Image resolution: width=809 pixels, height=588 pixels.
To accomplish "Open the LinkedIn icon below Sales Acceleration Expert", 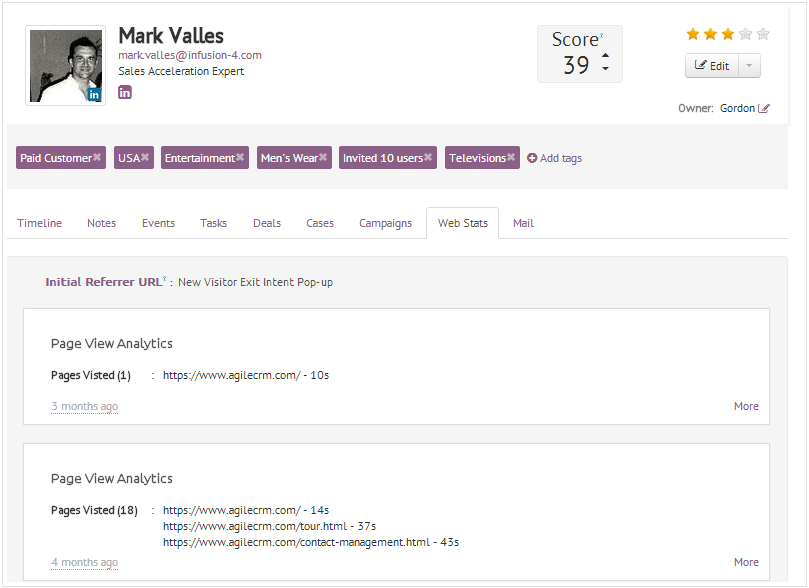I will click(x=124, y=91).
